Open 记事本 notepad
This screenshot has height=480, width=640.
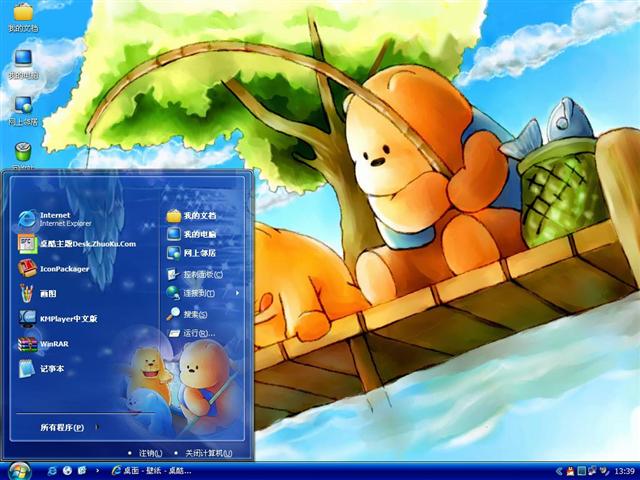(41, 369)
